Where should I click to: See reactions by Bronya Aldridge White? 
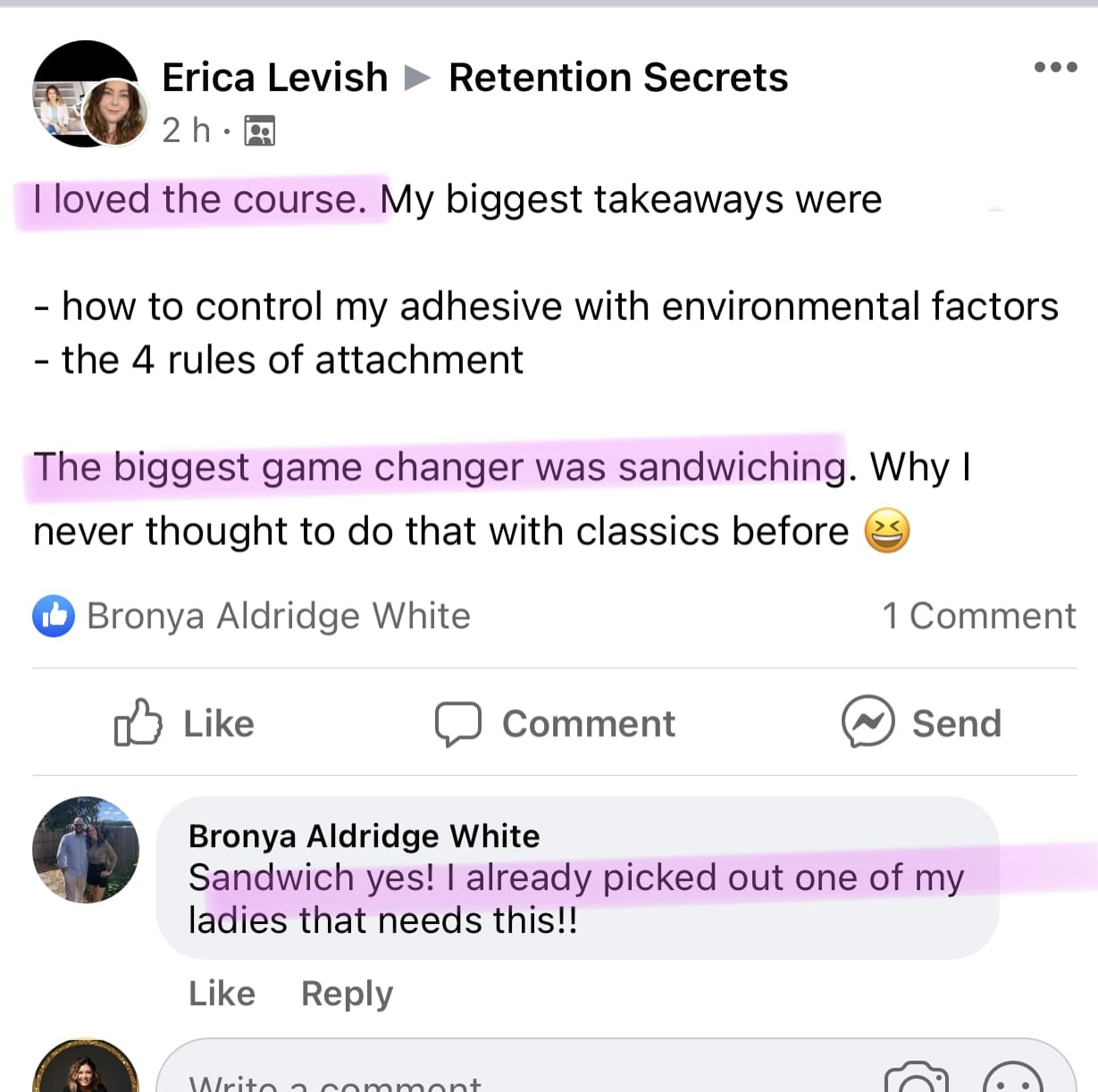click(278, 616)
